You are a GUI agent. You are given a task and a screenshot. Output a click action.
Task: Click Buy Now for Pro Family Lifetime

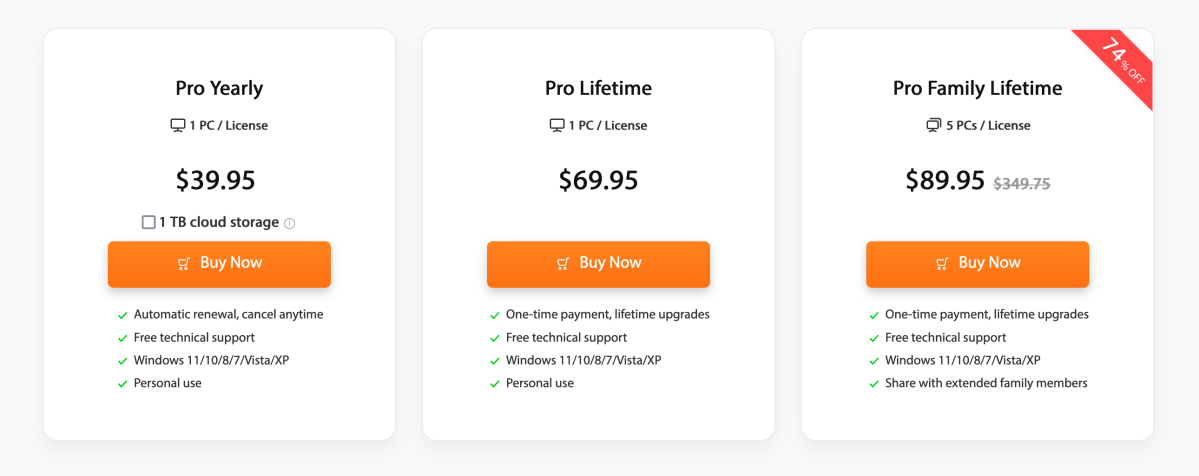click(978, 264)
